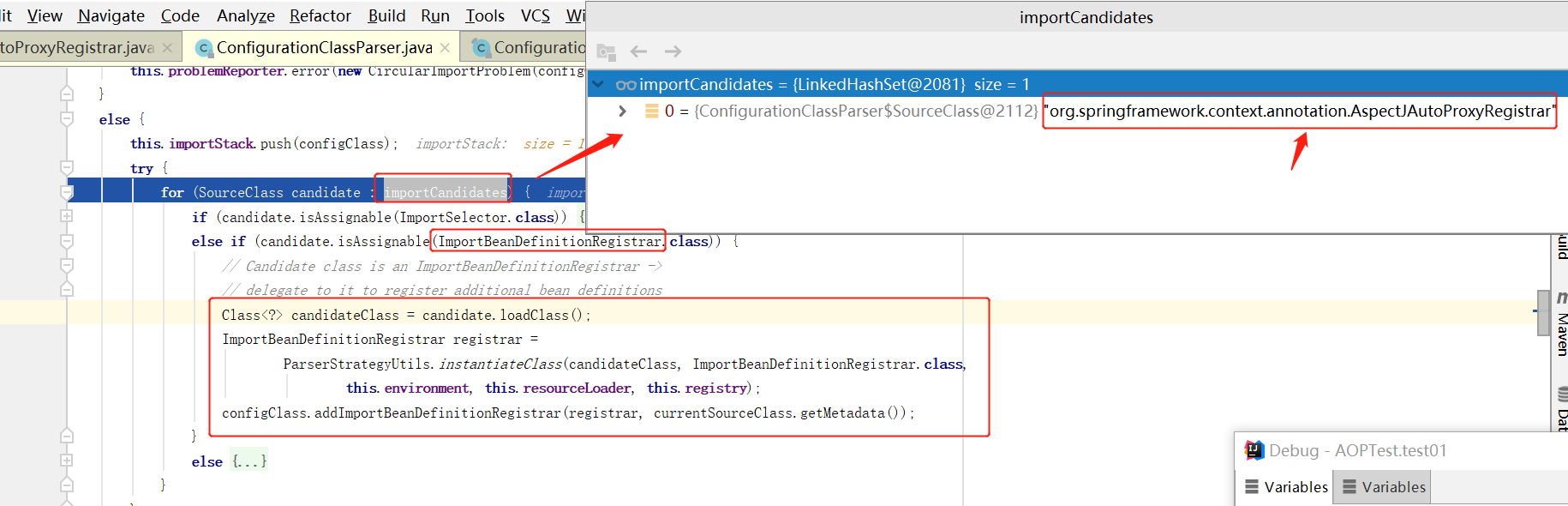The image size is (1568, 506).
Task: Click the element 0 array item icon
Action: tap(652, 111)
